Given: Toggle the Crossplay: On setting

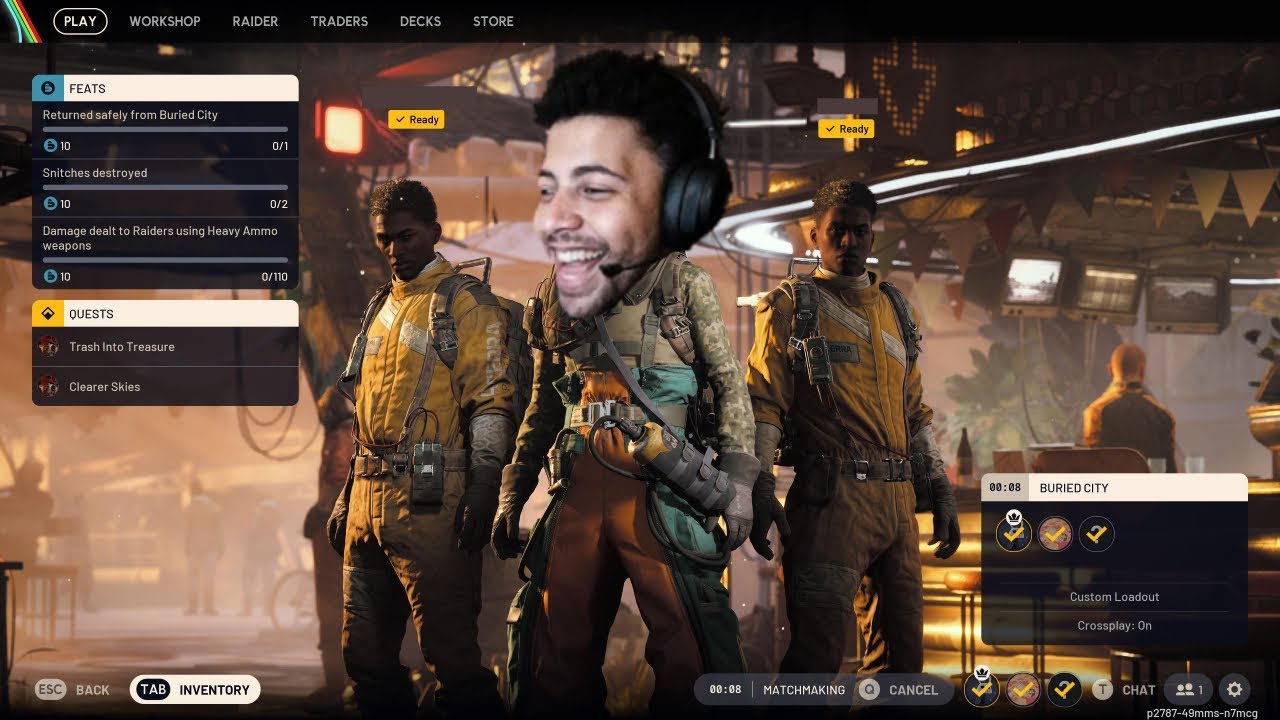Looking at the screenshot, I should pos(1114,625).
